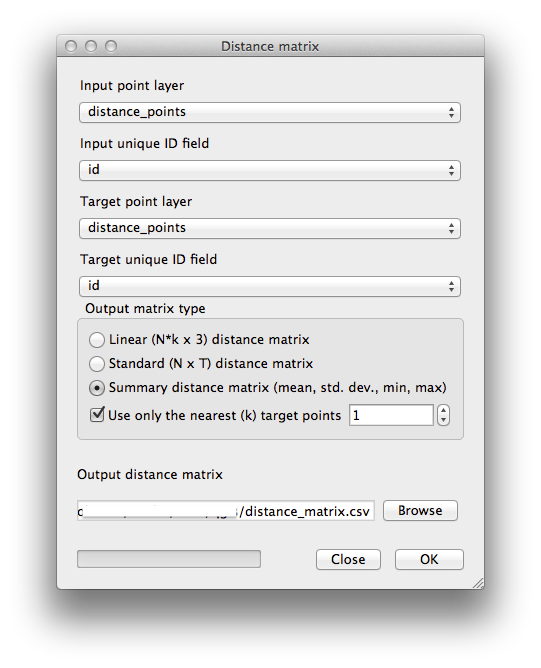Open the Target unique ID field dropdown
Viewport: 541px width, 668px height.
[270, 286]
